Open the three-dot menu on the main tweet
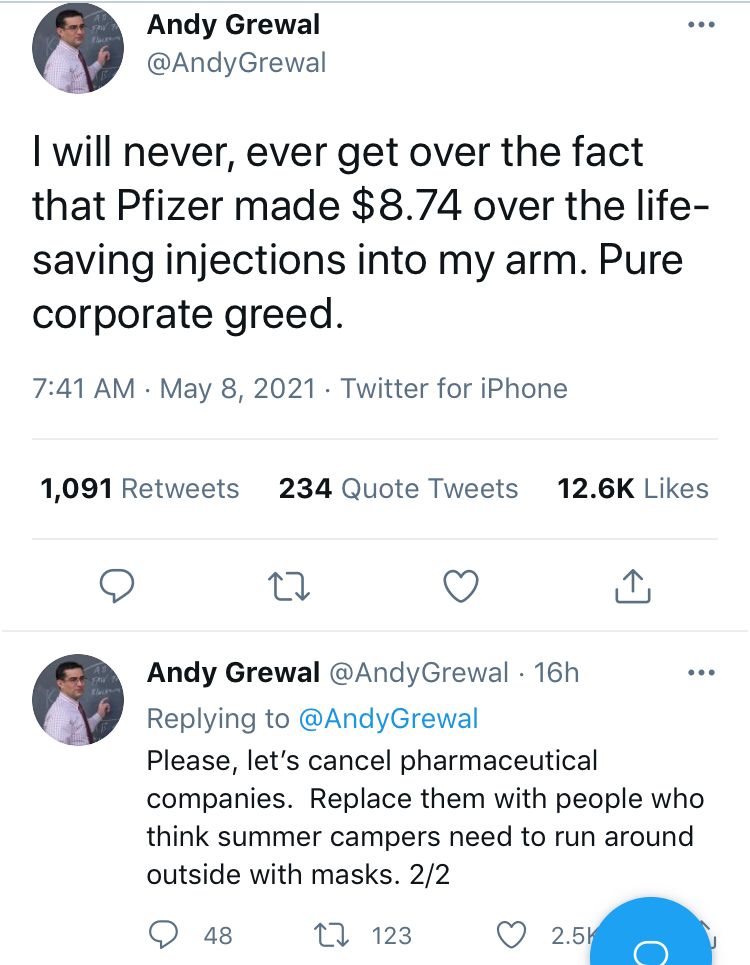Viewport: 750px width, 965px height. point(701,25)
